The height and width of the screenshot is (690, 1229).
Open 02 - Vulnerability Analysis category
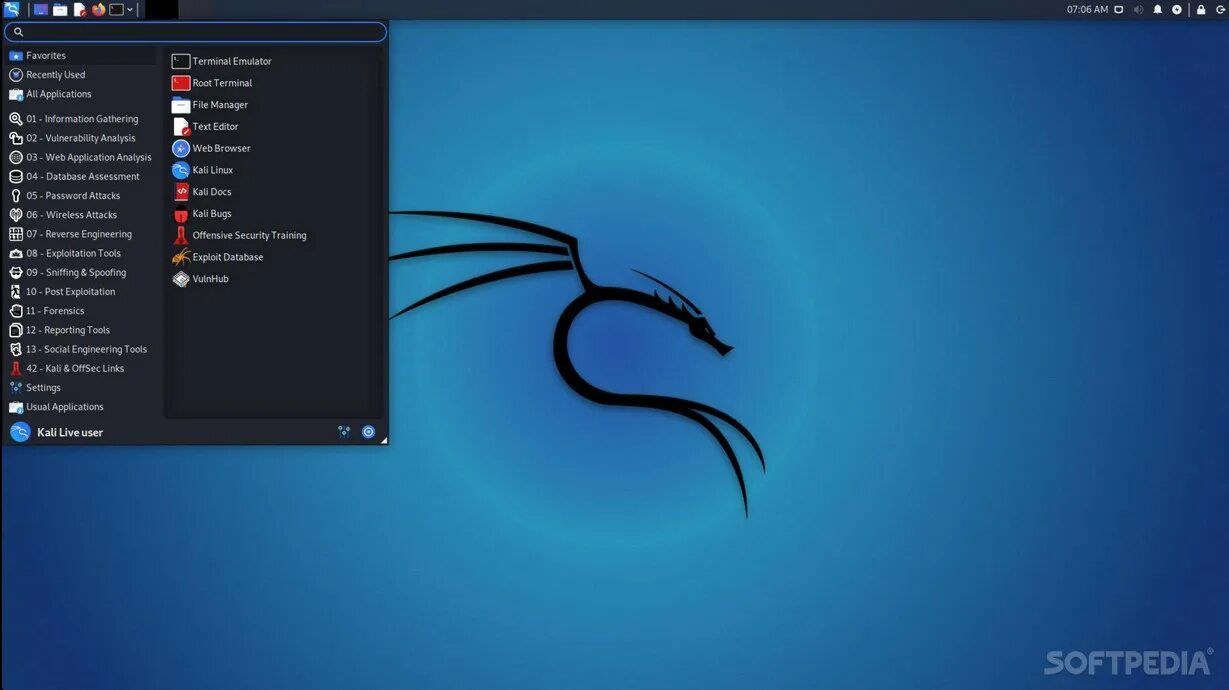coord(82,138)
